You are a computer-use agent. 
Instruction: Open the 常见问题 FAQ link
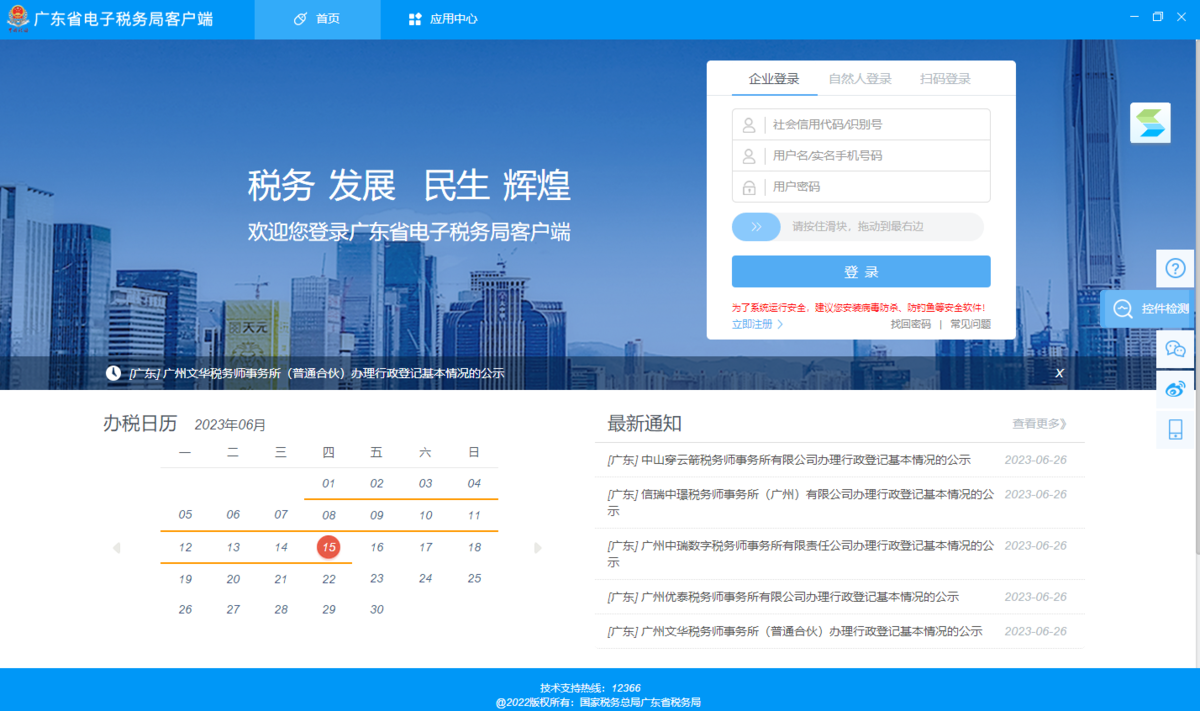click(970, 324)
